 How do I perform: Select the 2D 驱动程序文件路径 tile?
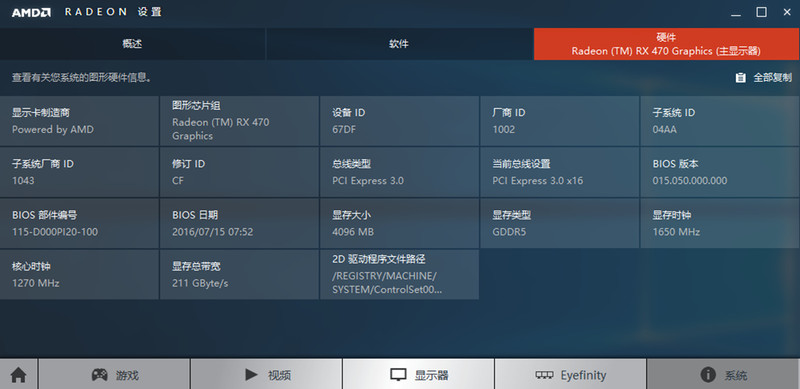pos(399,274)
